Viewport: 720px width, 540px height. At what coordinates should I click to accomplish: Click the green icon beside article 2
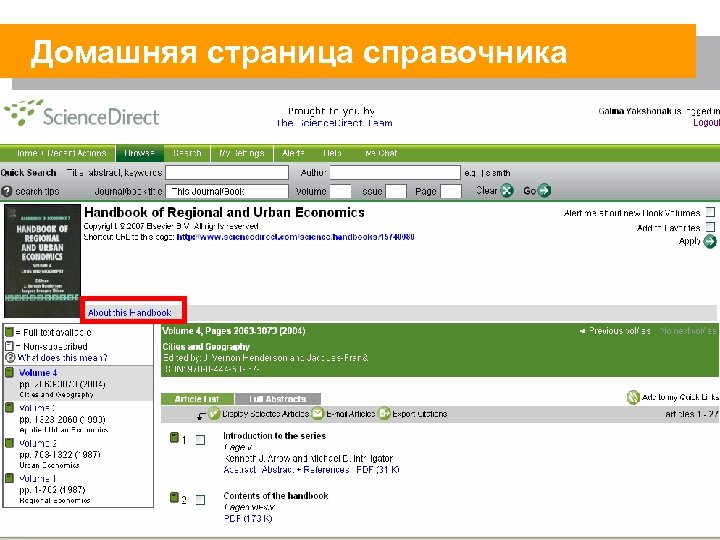click(x=174, y=497)
